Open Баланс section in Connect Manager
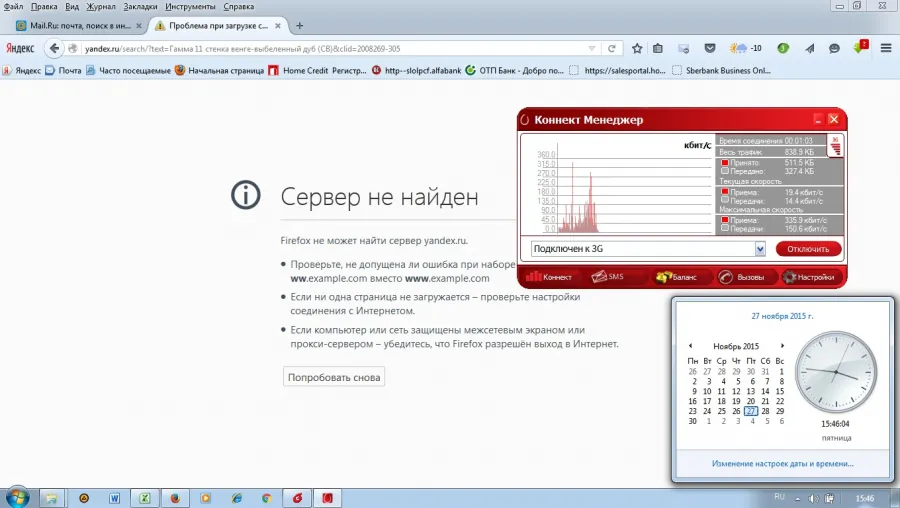The height and width of the screenshot is (508, 900). pyautogui.click(x=676, y=277)
